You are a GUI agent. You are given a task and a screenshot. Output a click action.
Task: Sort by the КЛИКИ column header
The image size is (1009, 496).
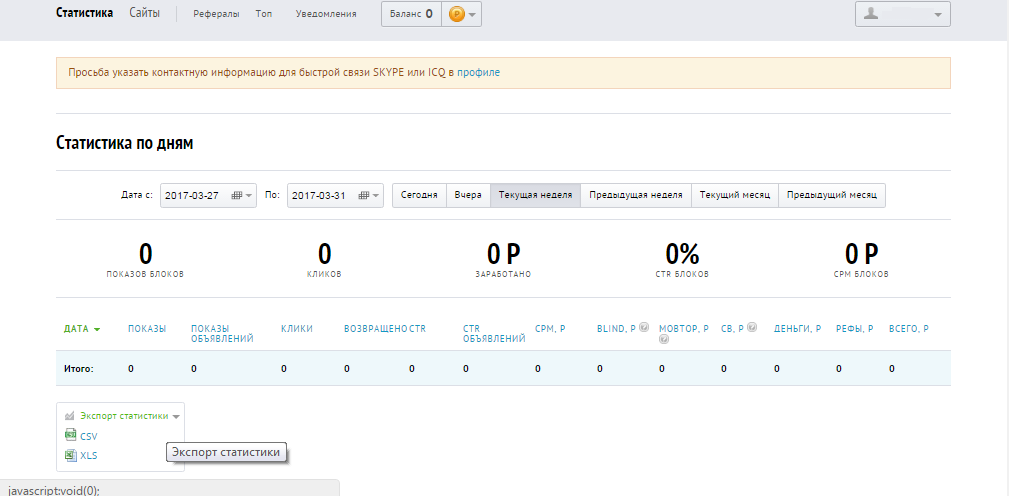(297, 328)
